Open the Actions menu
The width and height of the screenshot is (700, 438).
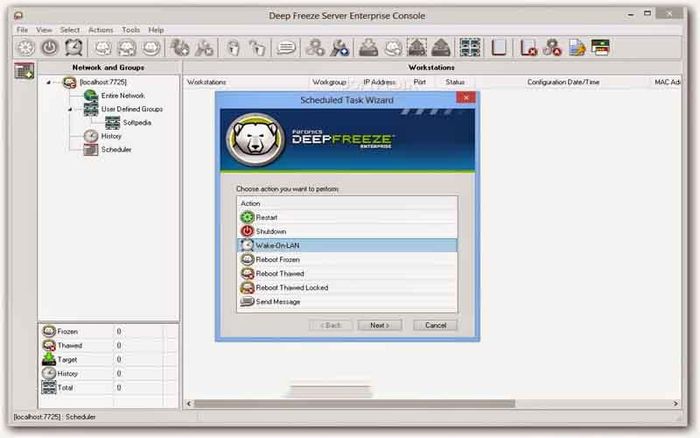coord(100,30)
